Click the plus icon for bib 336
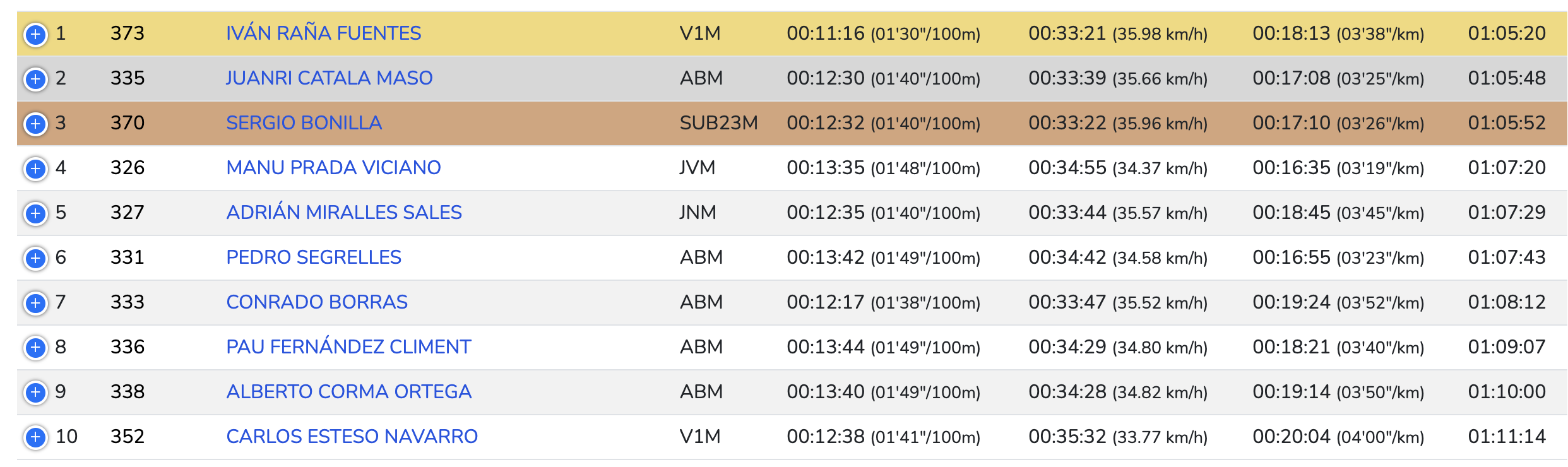This screenshot has height=467, width=1568. pos(35,348)
